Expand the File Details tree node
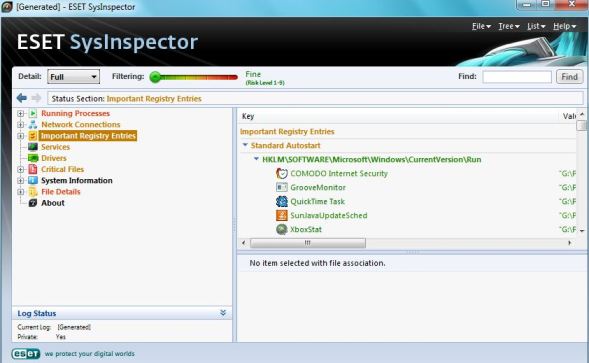This screenshot has height=363, width=589. click(x=21, y=192)
